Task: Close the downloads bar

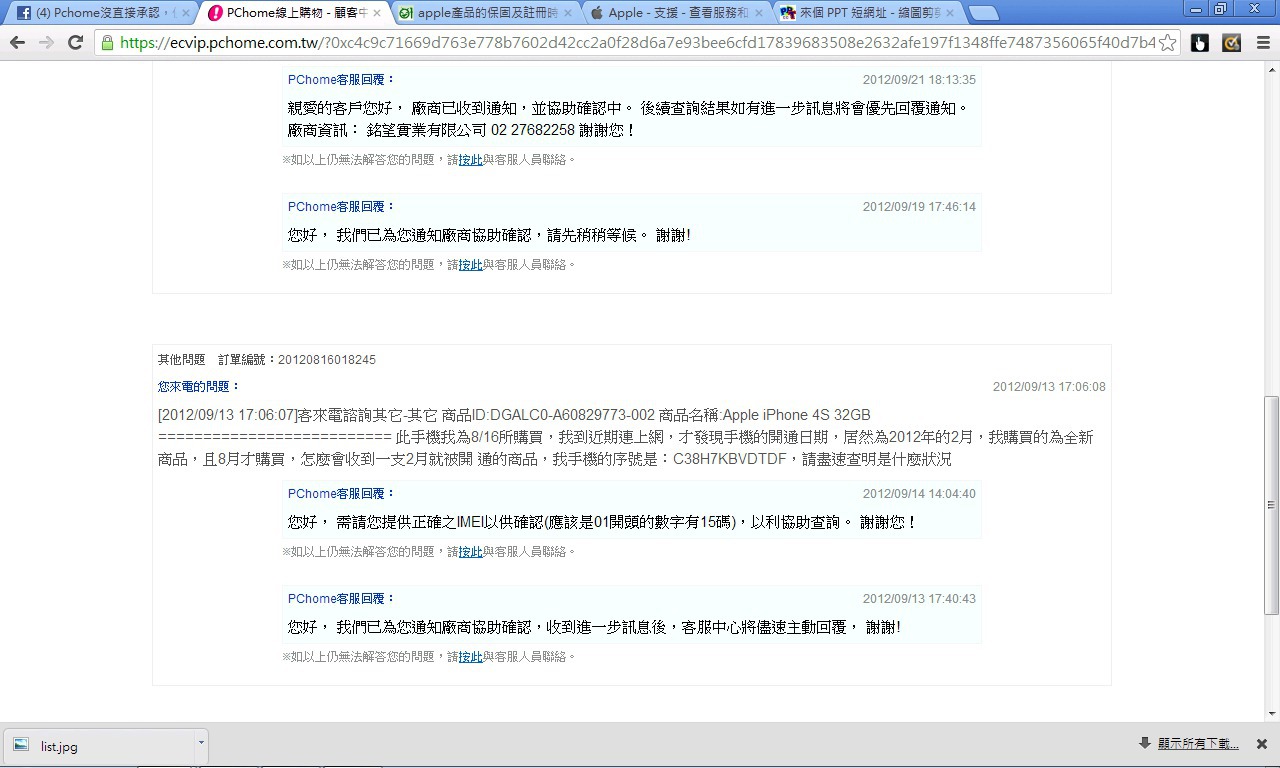Action: 1262,744
